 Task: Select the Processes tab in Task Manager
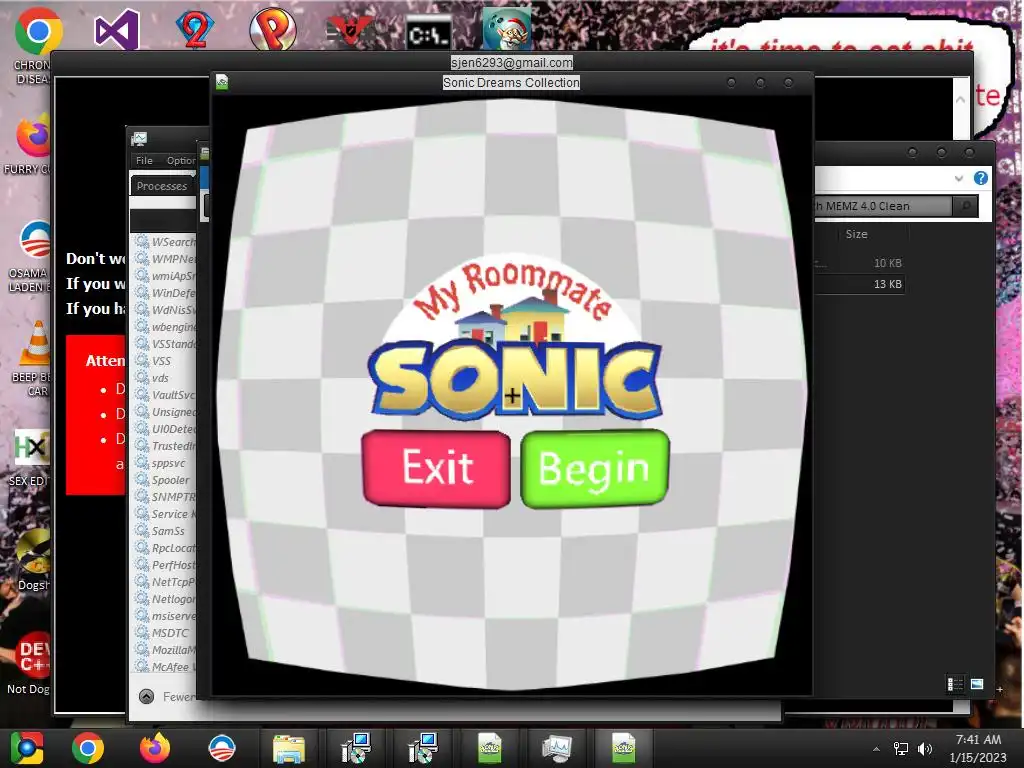pos(163,186)
